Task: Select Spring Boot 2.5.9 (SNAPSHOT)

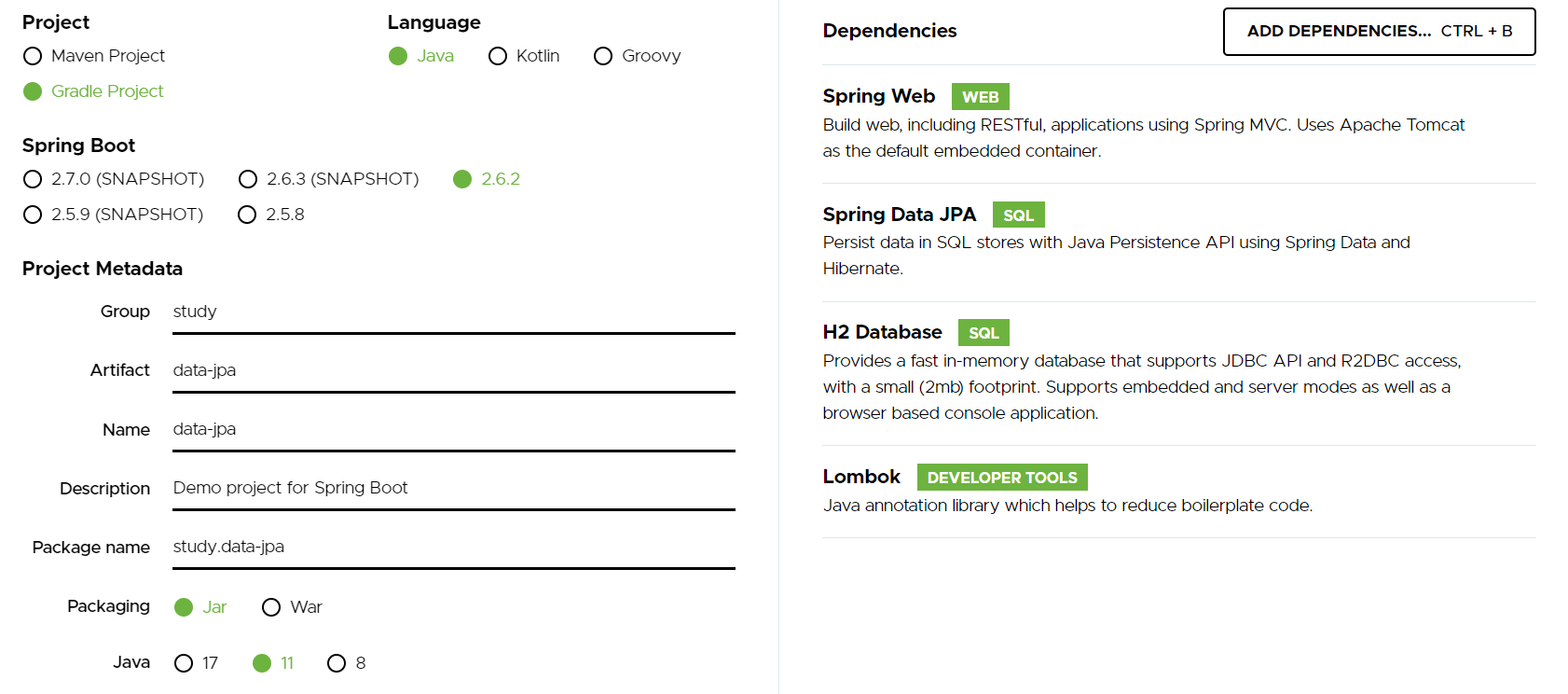Action: (114, 215)
